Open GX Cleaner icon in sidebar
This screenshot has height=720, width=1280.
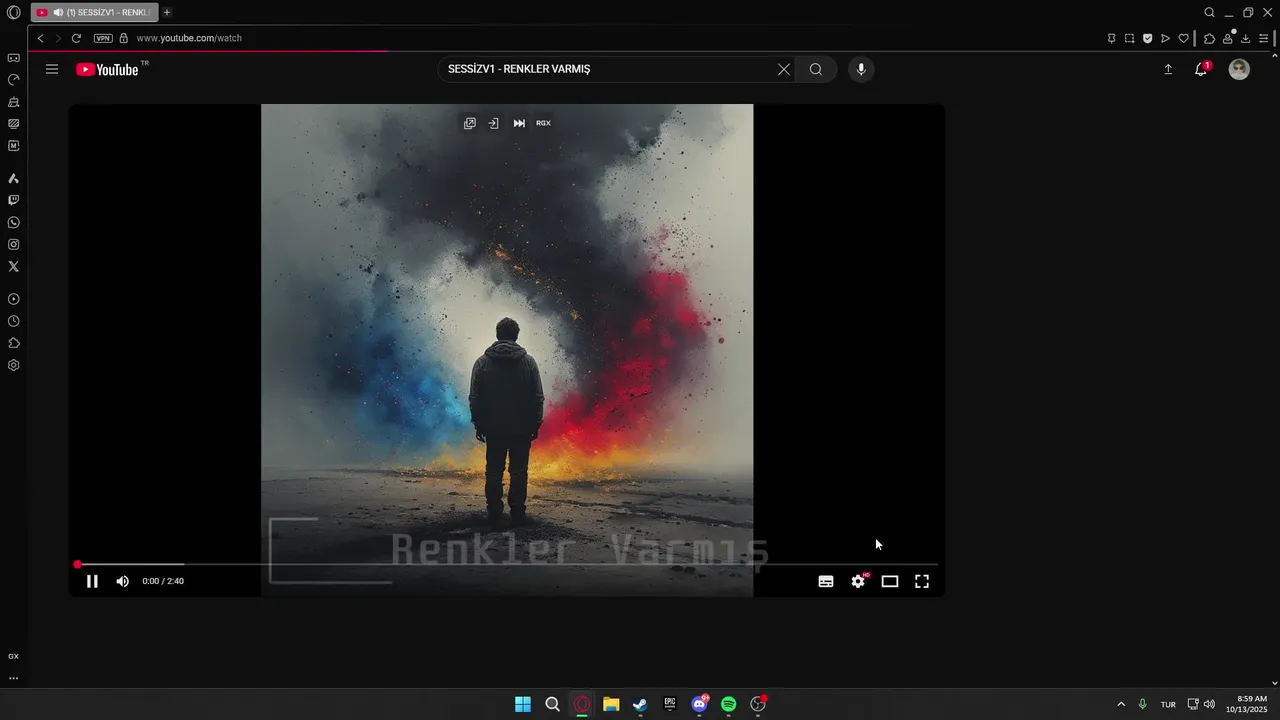[x=13, y=102]
